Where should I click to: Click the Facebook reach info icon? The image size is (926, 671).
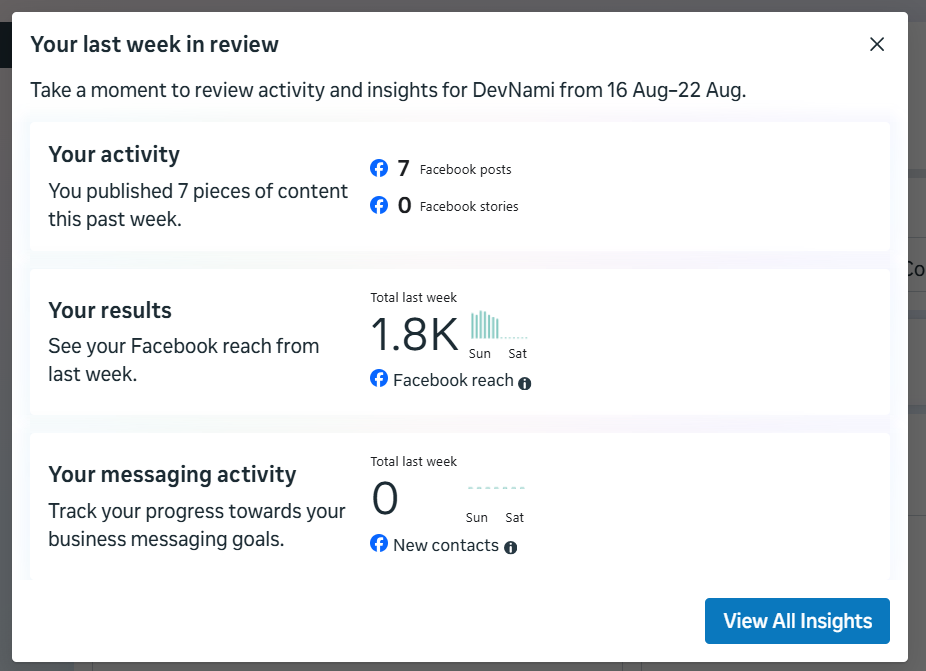pos(524,384)
